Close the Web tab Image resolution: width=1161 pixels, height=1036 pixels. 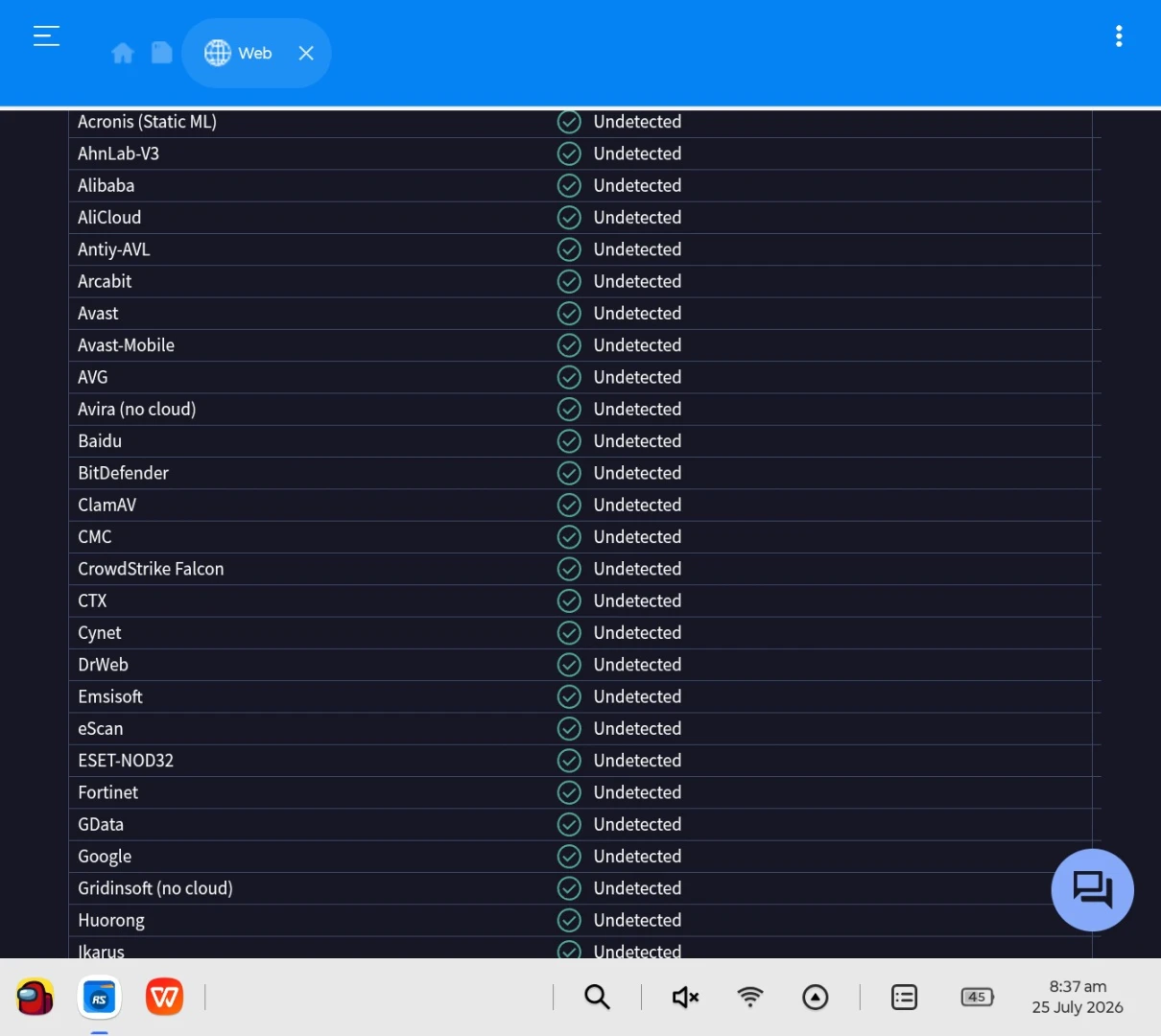[306, 53]
